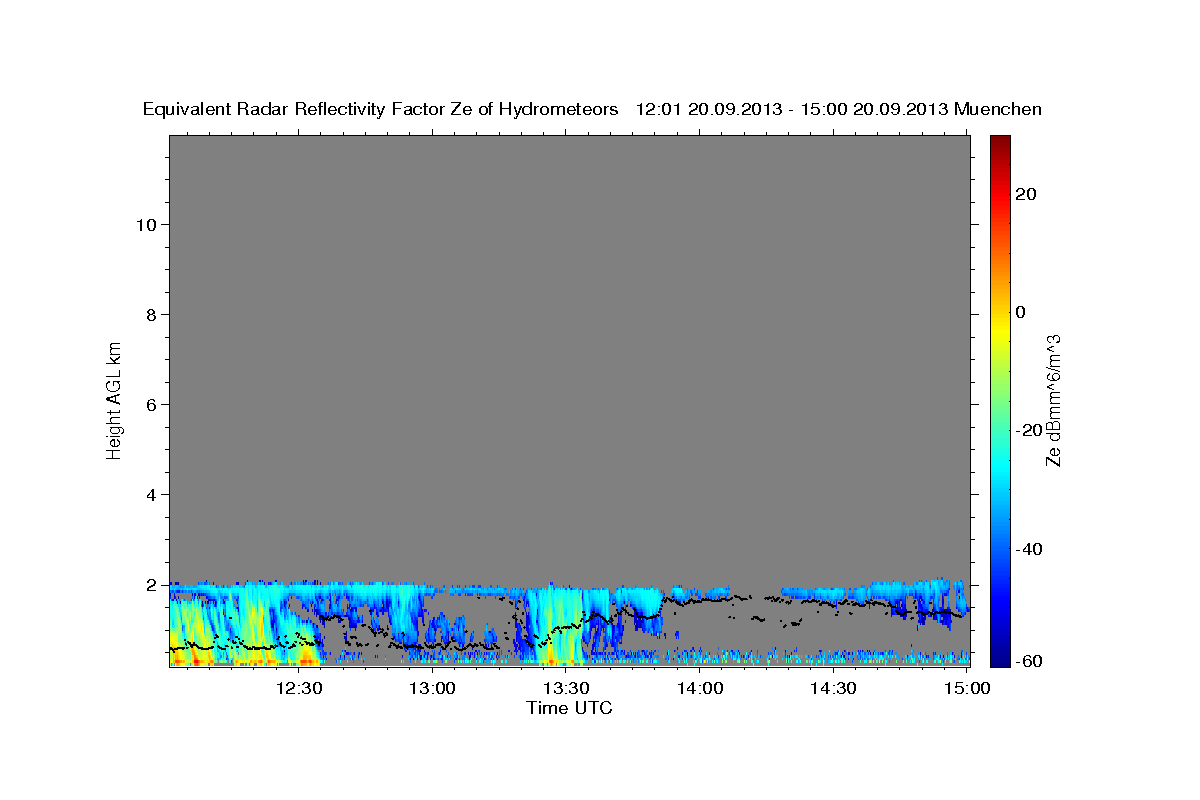Click the cyan cloud column near 13:30

pyautogui.click(x=555, y=625)
